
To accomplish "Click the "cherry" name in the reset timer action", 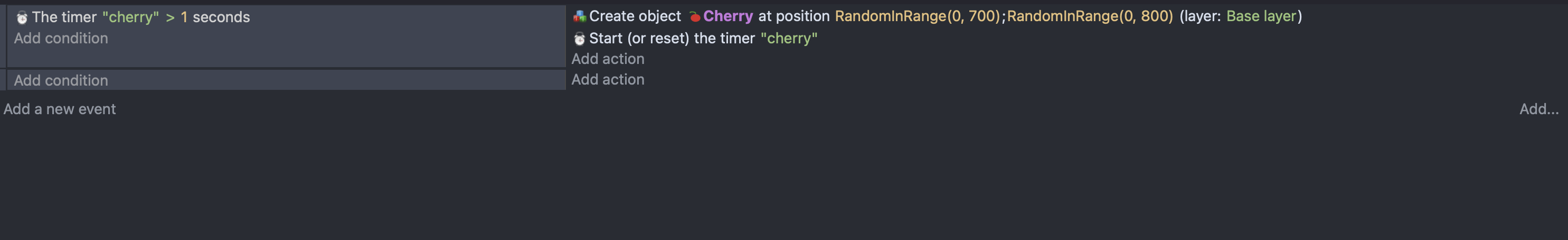I will click(789, 39).
